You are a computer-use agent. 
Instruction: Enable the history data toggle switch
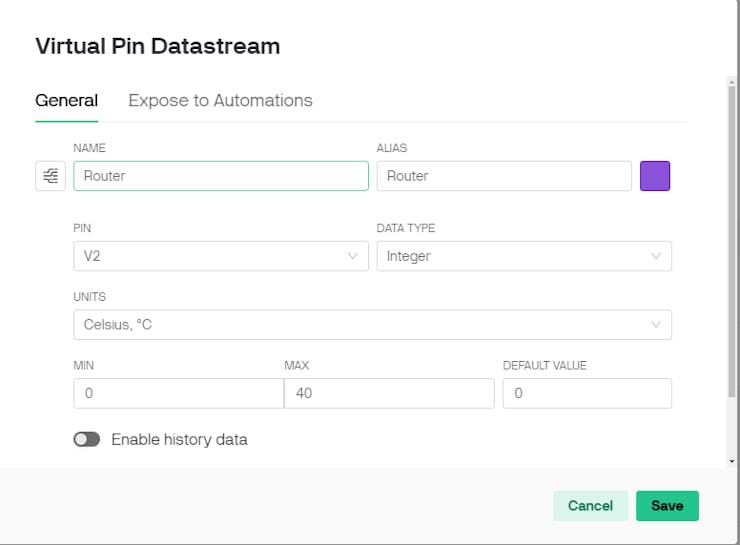87,439
